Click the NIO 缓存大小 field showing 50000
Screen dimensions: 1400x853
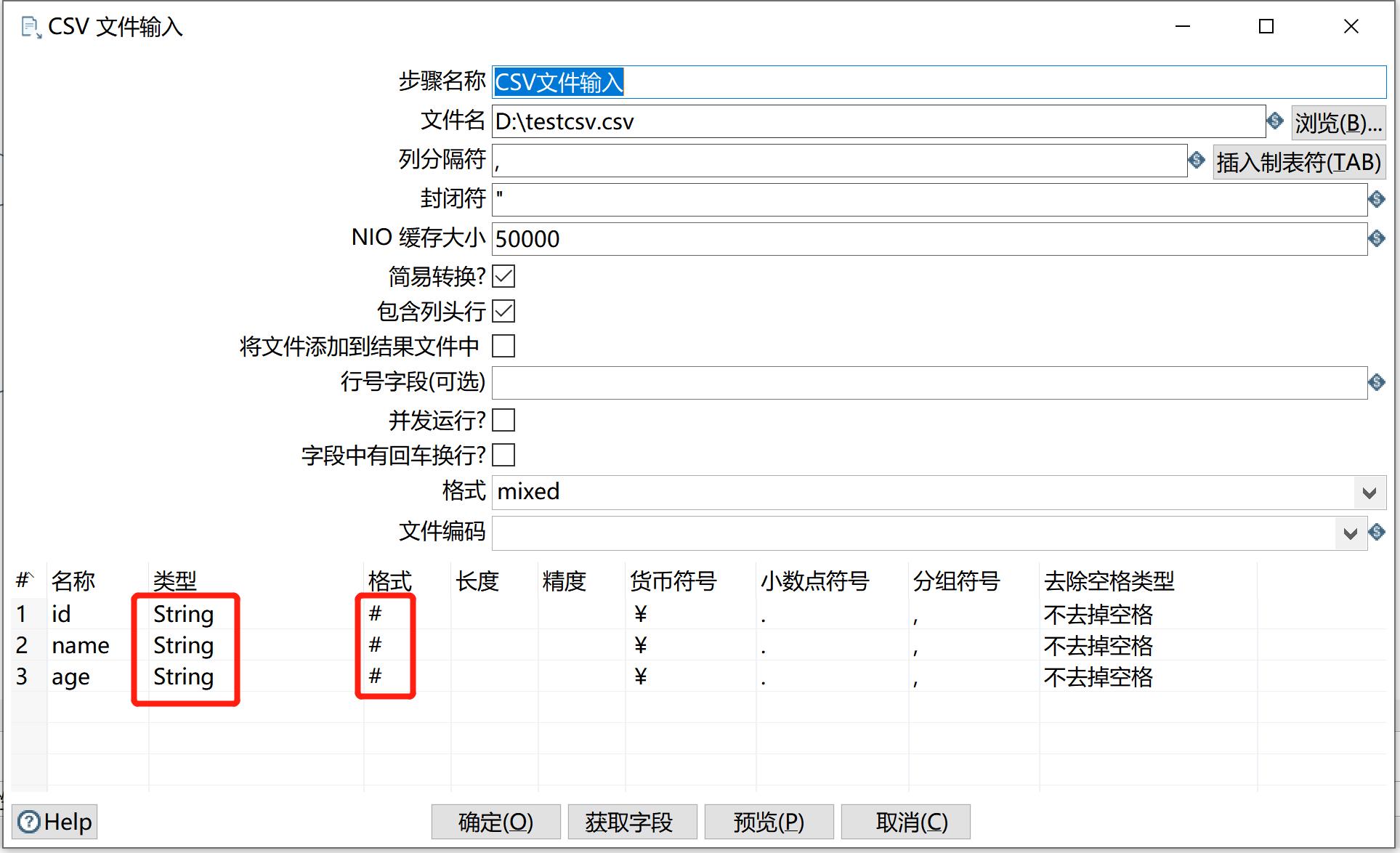coord(929,239)
